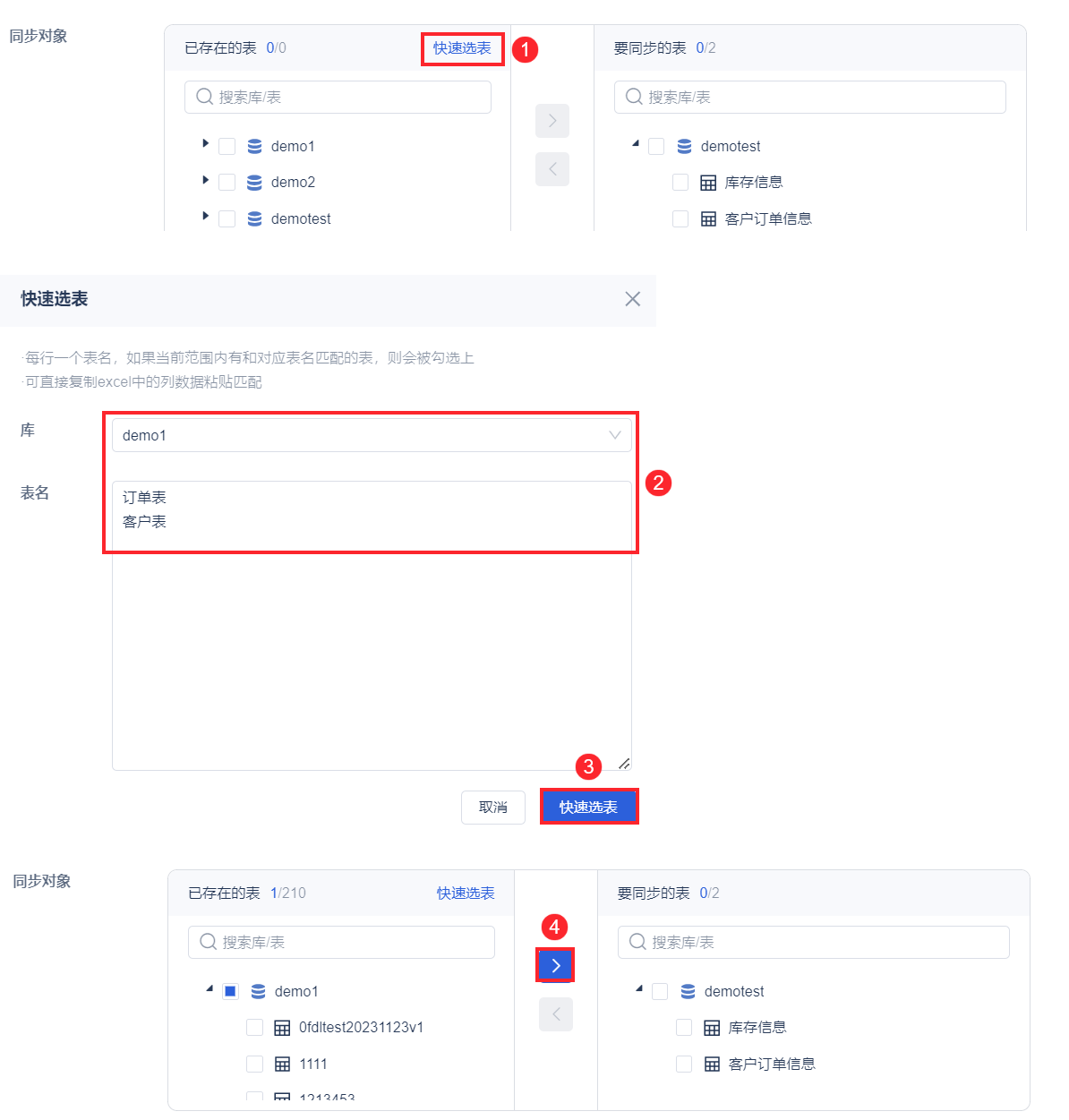The width and height of the screenshot is (1069, 1120).
Task: Close the 快速选表 dialog with X
Action: pos(633,299)
